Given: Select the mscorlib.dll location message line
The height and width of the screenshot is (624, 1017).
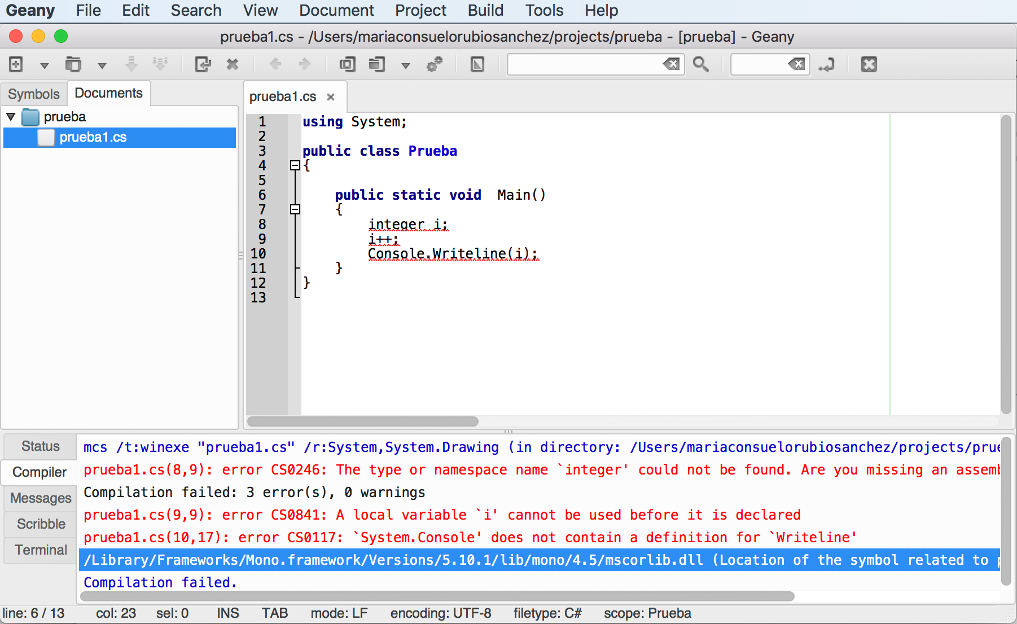Looking at the screenshot, I should click(540, 560).
